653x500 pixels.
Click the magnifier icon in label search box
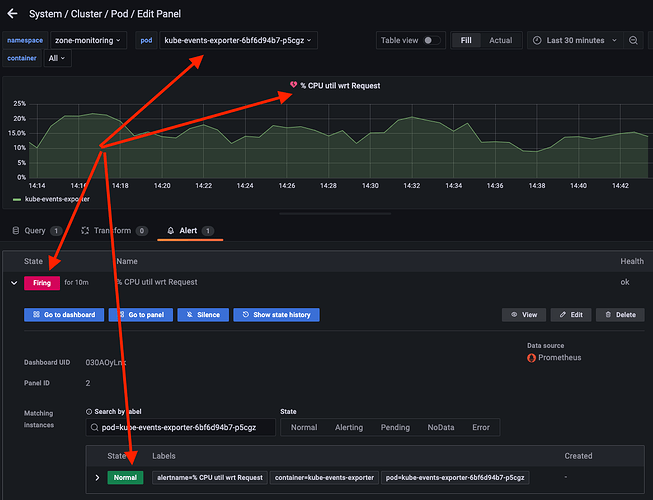tap(95, 428)
